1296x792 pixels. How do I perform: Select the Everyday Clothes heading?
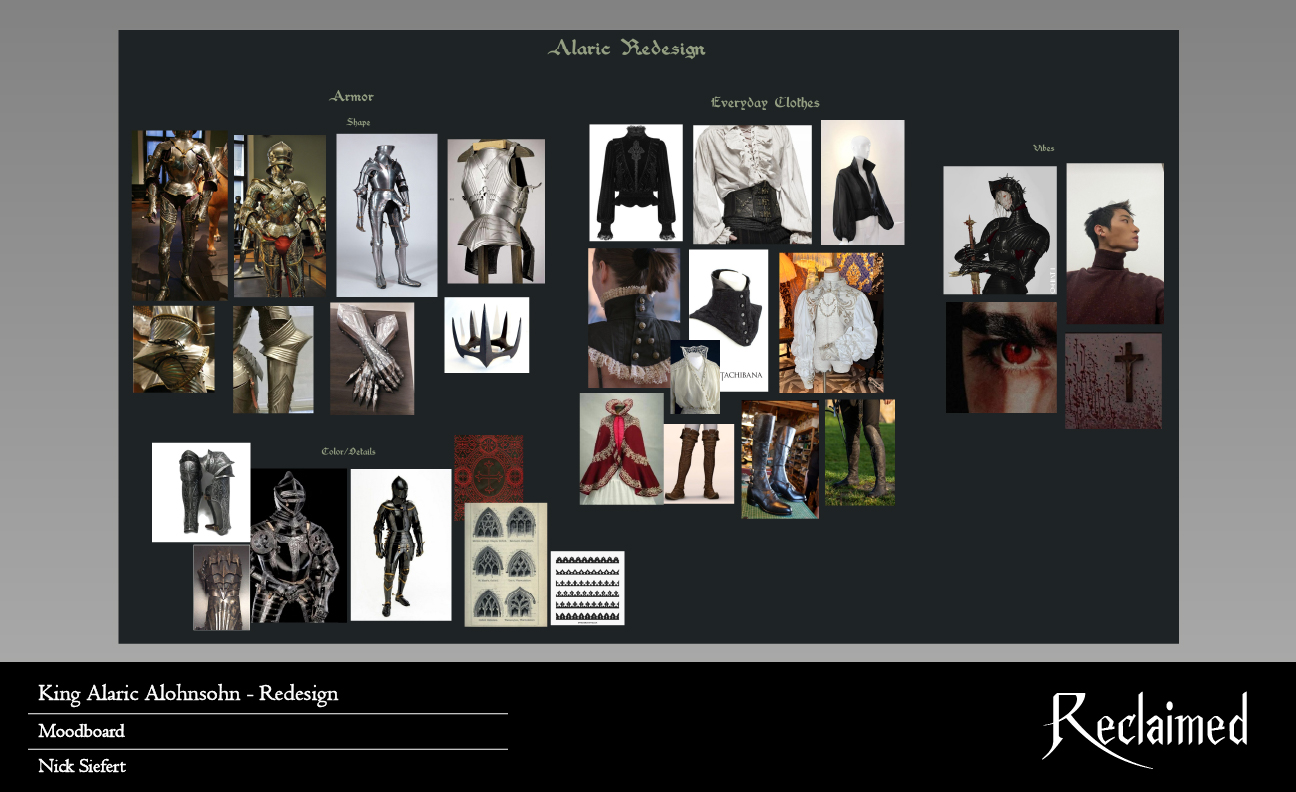click(x=765, y=103)
